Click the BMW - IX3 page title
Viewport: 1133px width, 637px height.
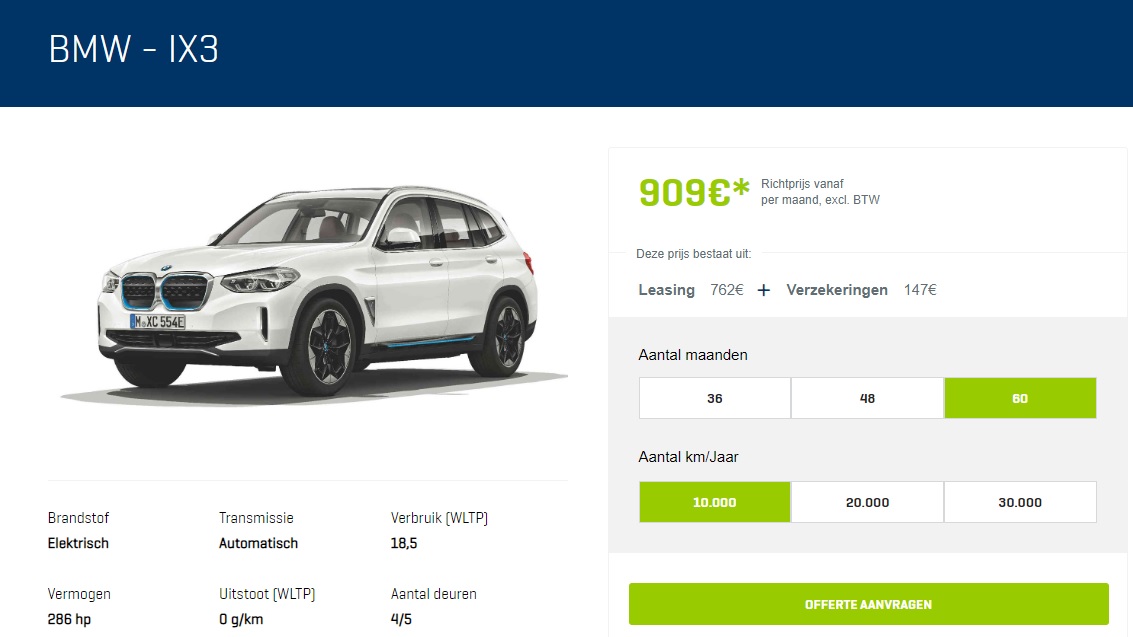(x=134, y=50)
